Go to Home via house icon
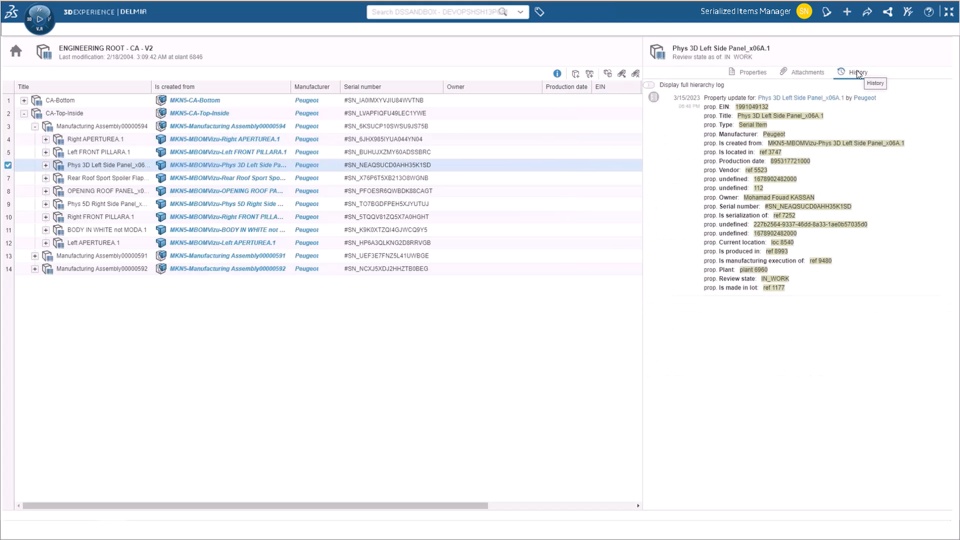The width and height of the screenshot is (960, 540). [16, 51]
